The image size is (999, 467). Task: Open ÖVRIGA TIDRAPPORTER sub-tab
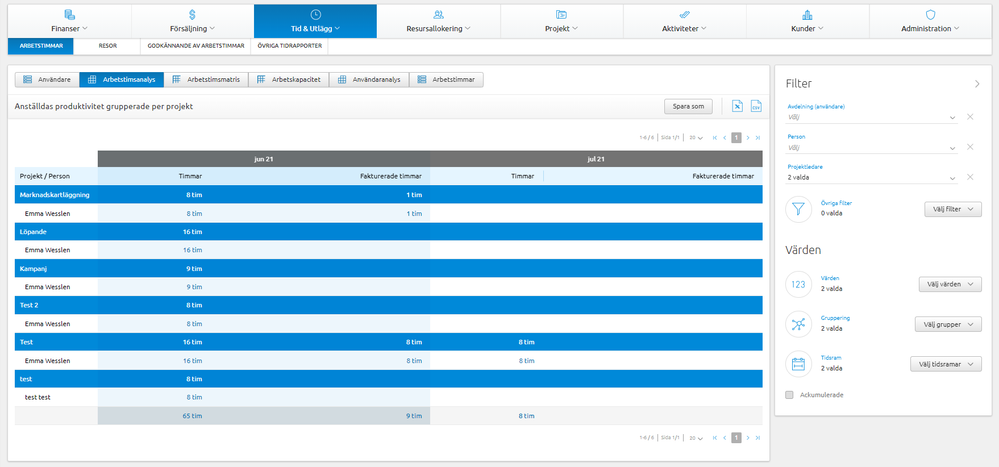click(x=290, y=46)
